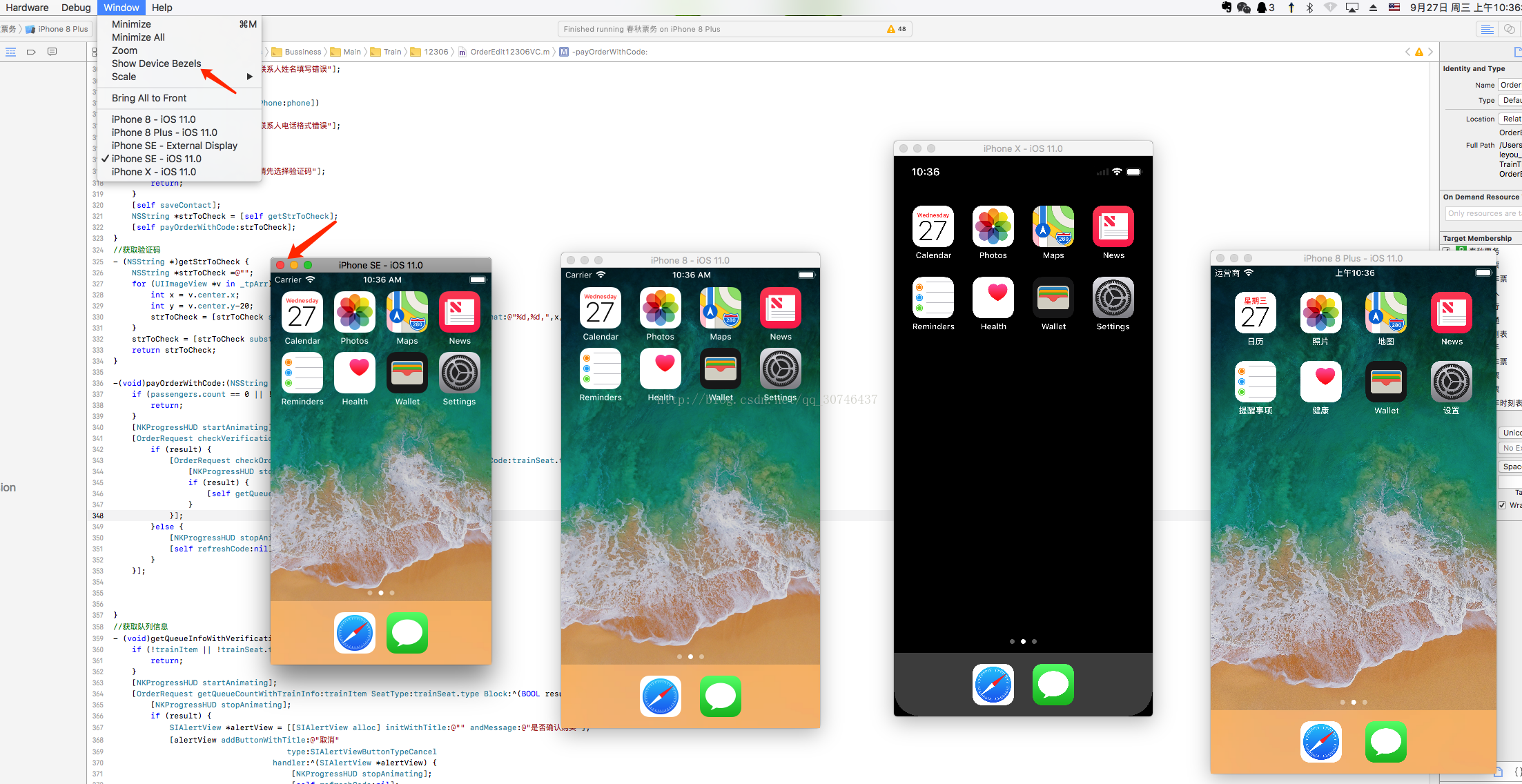Open Settings in the iPhone SE simulator
This screenshot has height=784, width=1522.
[x=460, y=373]
